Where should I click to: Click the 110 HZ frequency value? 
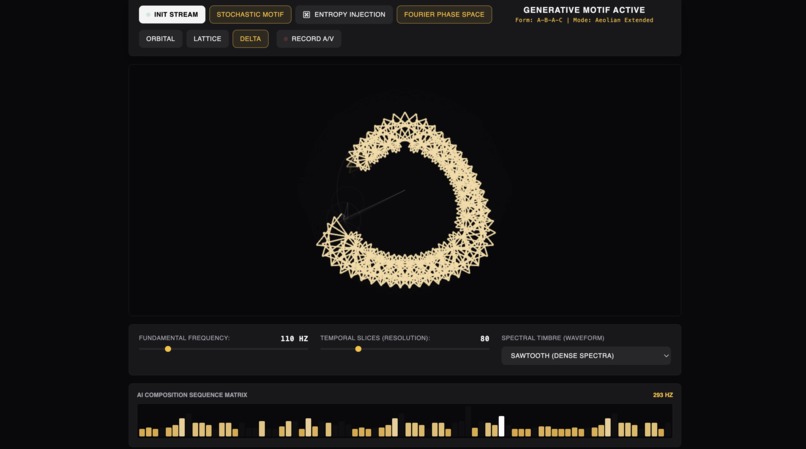click(x=294, y=338)
